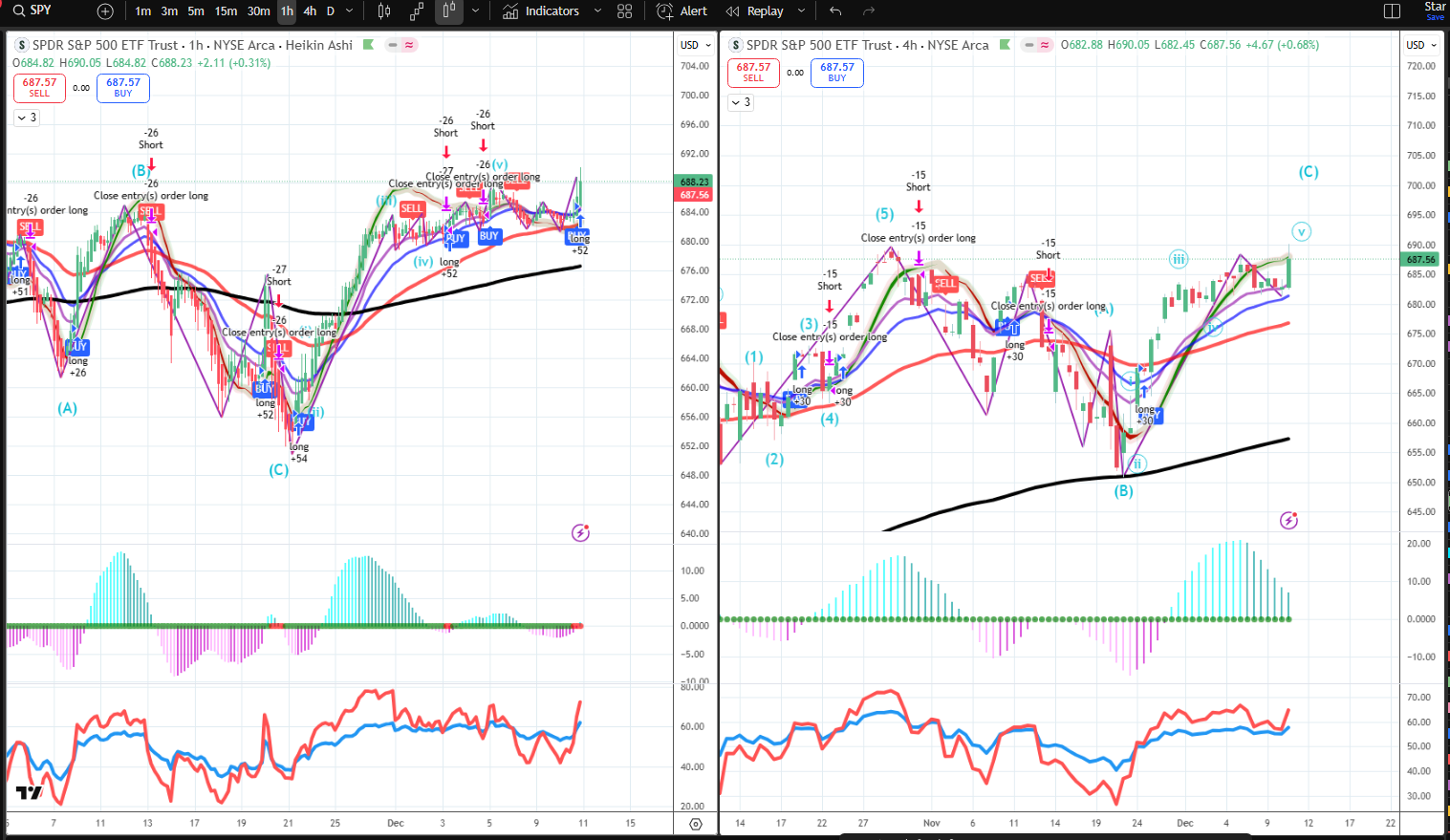Expand the Replay dropdown arrow
The image size is (1450, 840).
click(x=801, y=11)
